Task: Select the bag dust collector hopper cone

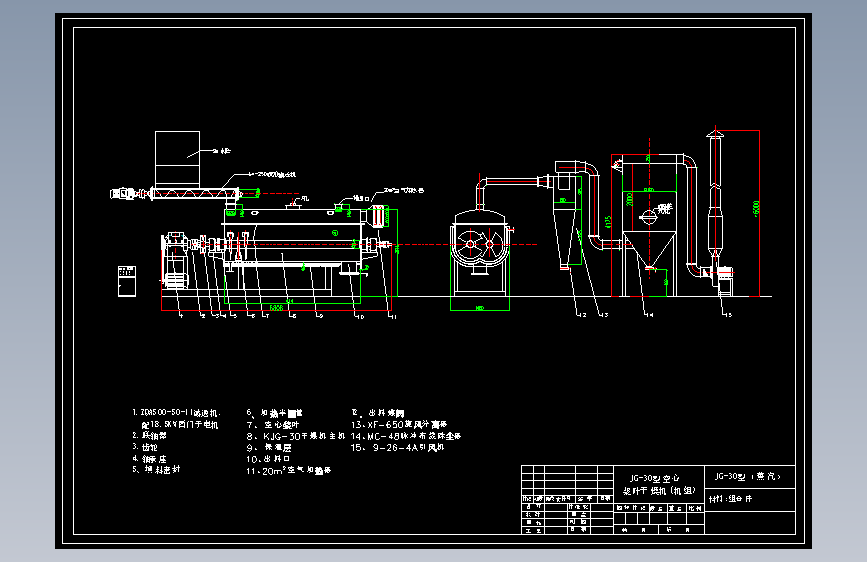Action: [x=649, y=250]
